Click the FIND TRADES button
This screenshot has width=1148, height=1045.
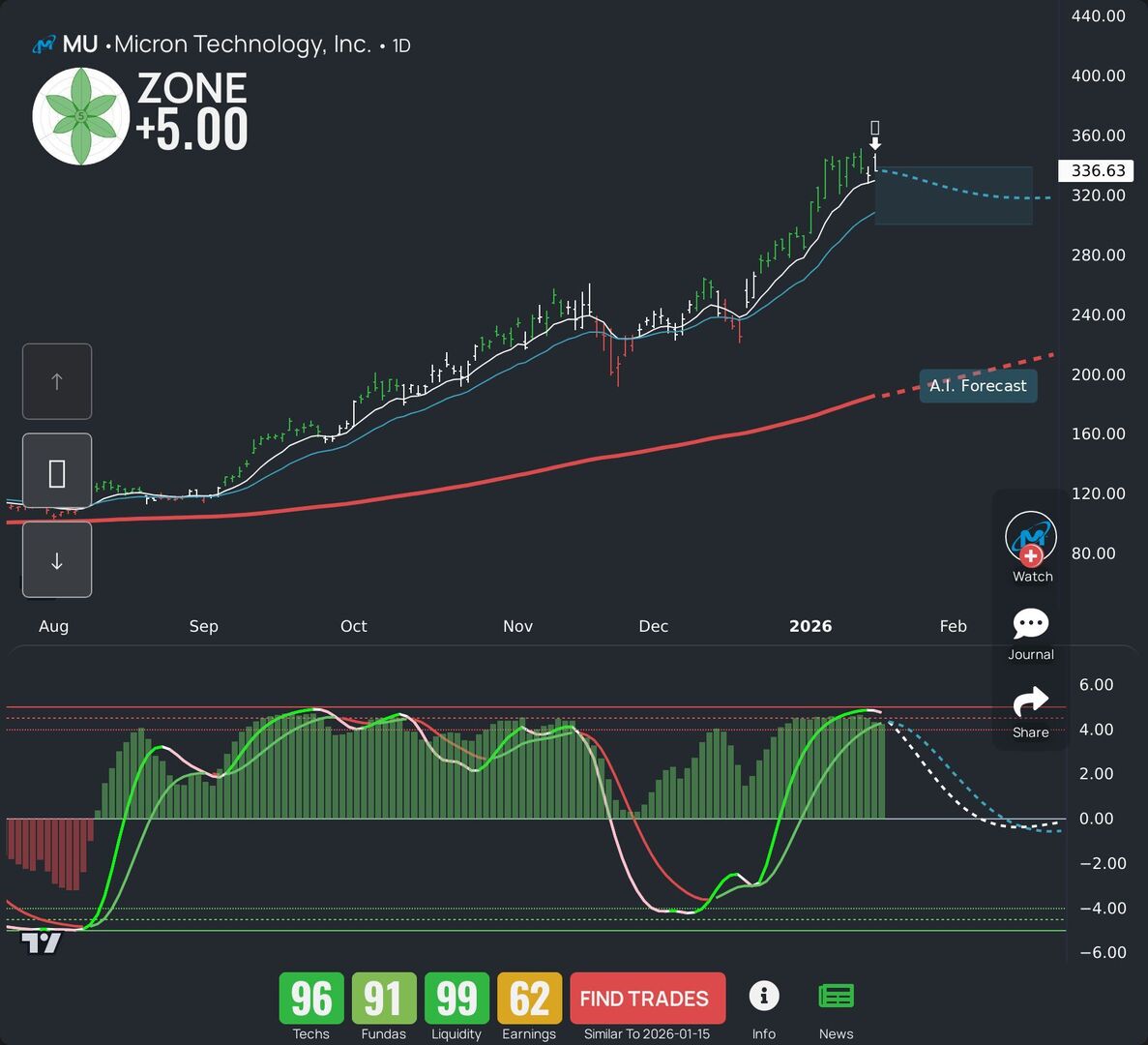tap(647, 999)
